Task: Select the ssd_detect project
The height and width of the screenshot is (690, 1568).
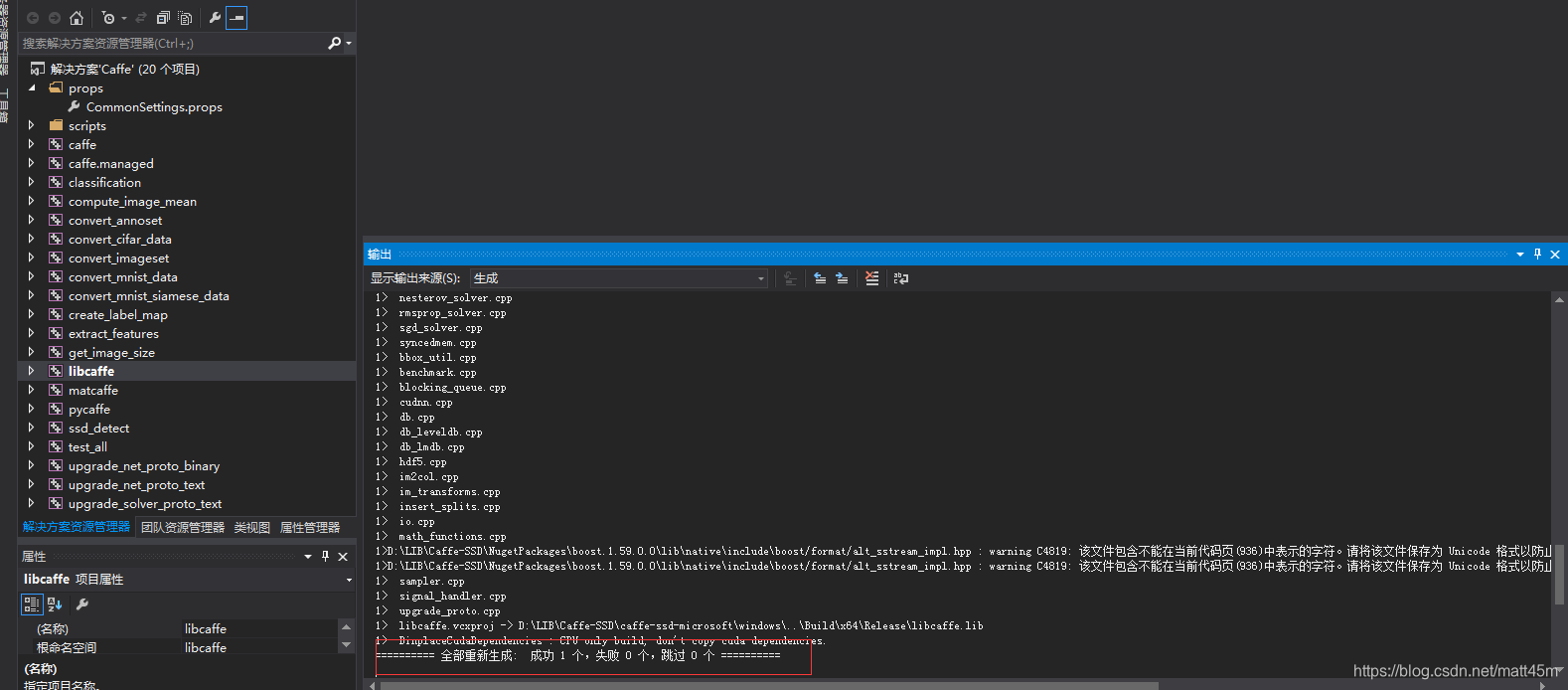Action: [99, 428]
